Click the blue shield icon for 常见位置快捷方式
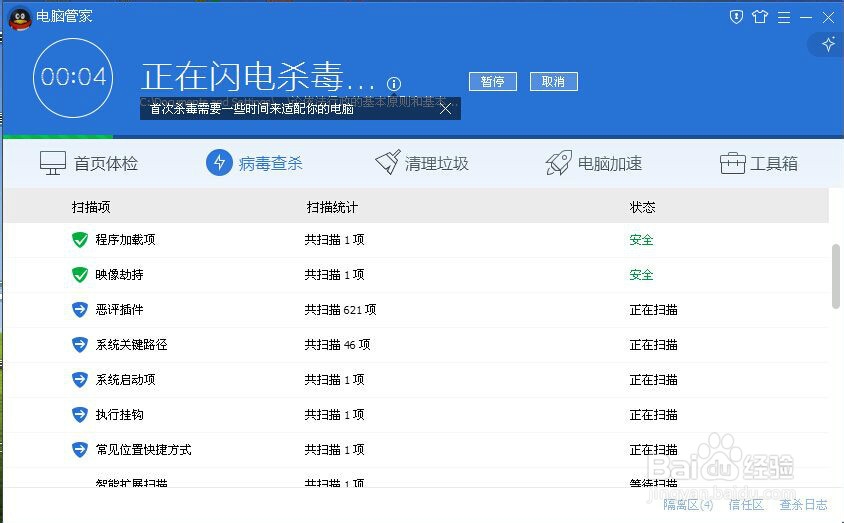844x523 pixels. 80,449
